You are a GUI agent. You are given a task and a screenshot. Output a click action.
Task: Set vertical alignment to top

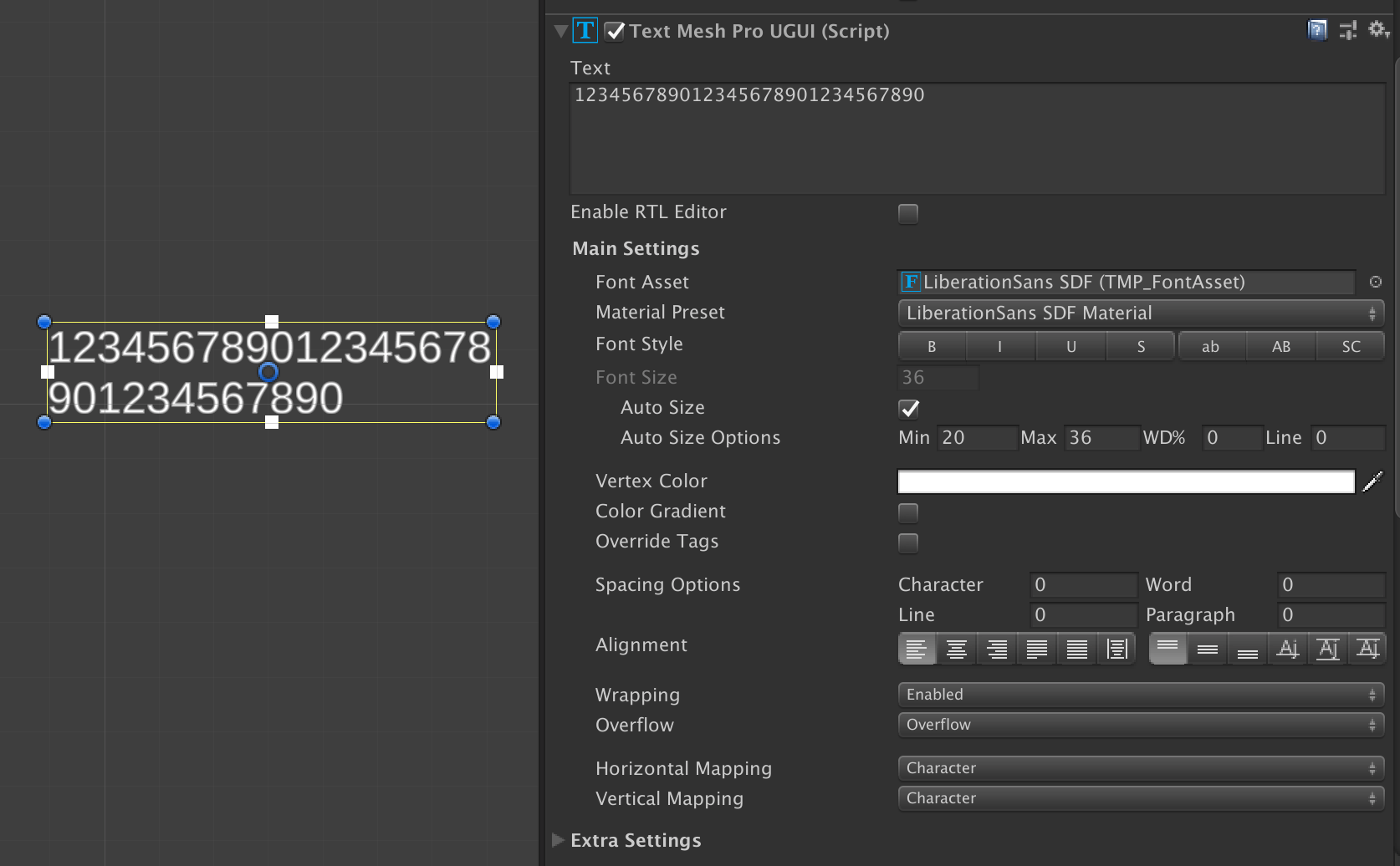click(x=1168, y=649)
